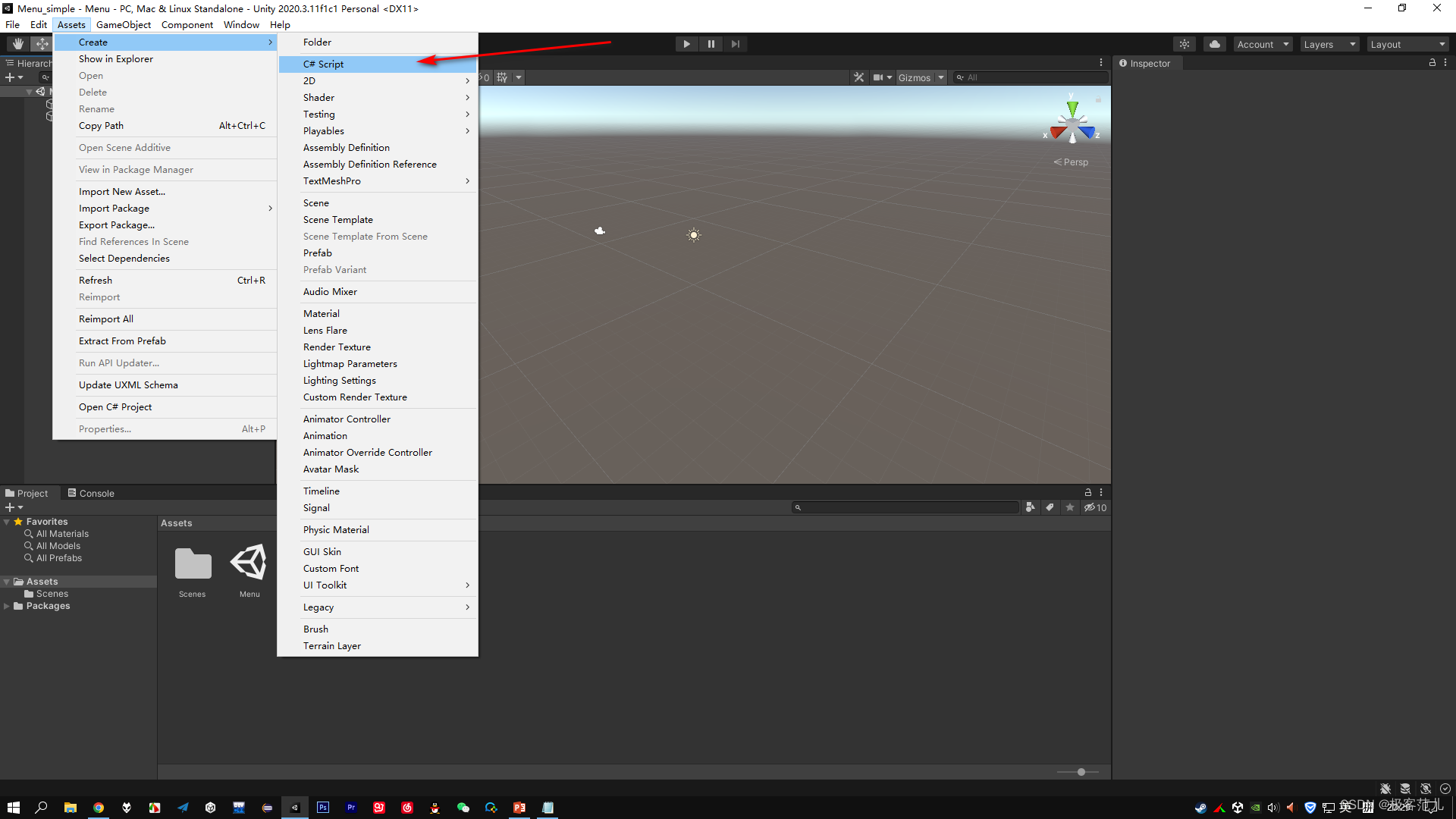The height and width of the screenshot is (819, 1456).
Task: Select the camera gizmo in scene
Action: (x=600, y=231)
